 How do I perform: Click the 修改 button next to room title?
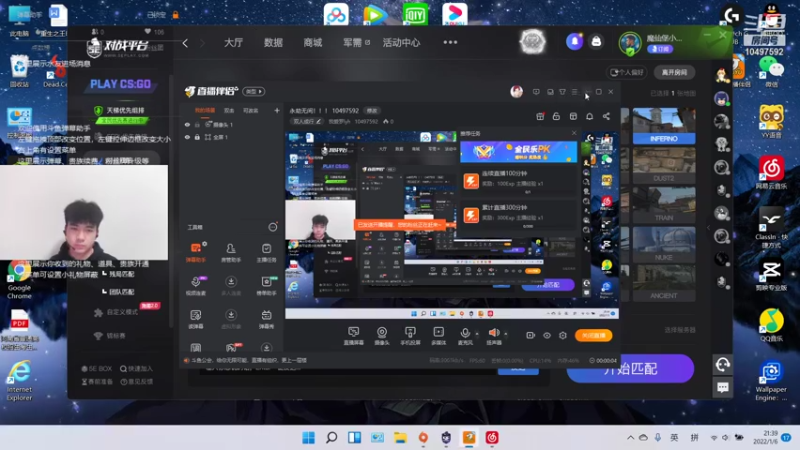pos(372,110)
